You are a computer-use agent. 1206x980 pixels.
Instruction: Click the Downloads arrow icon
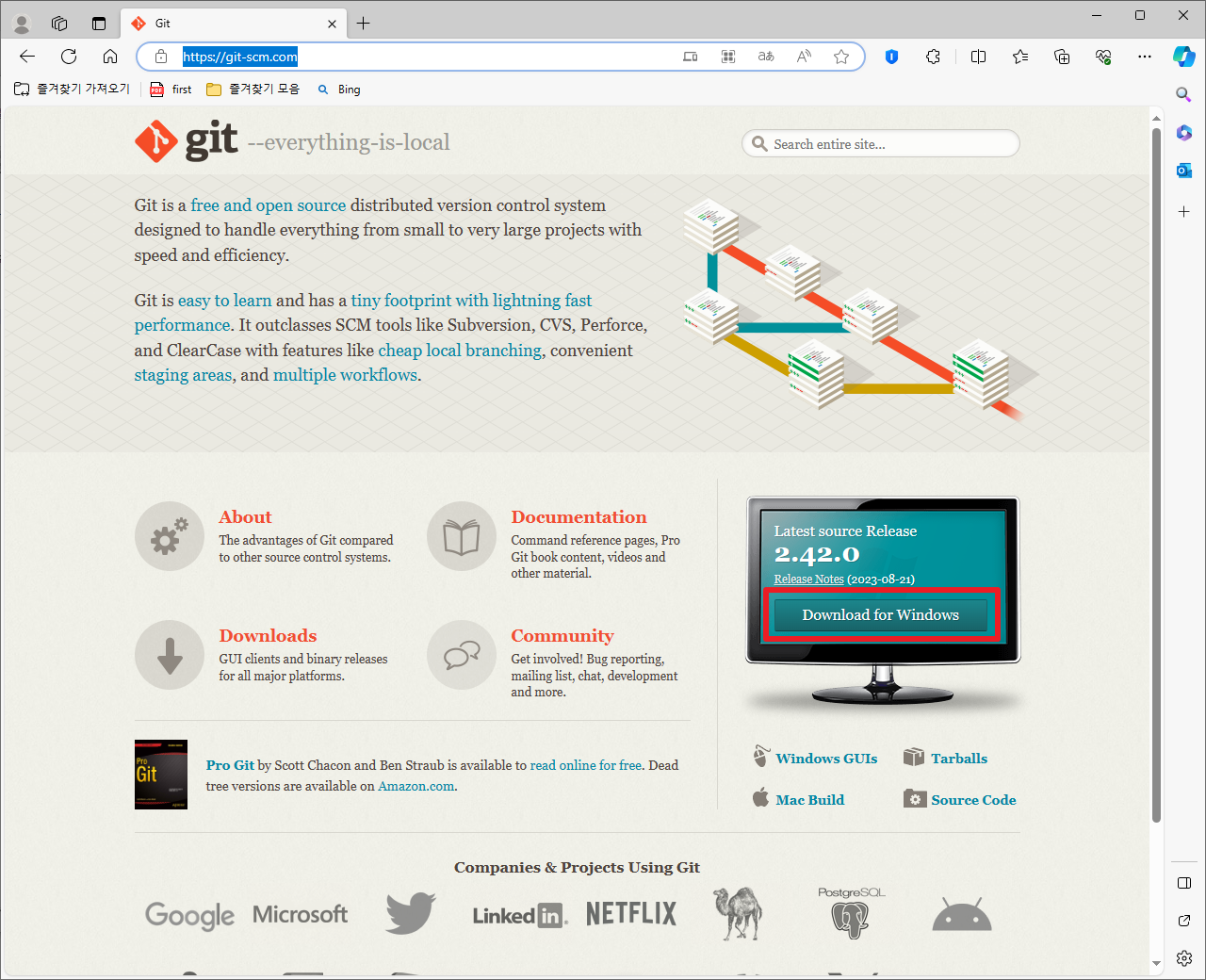coord(170,655)
